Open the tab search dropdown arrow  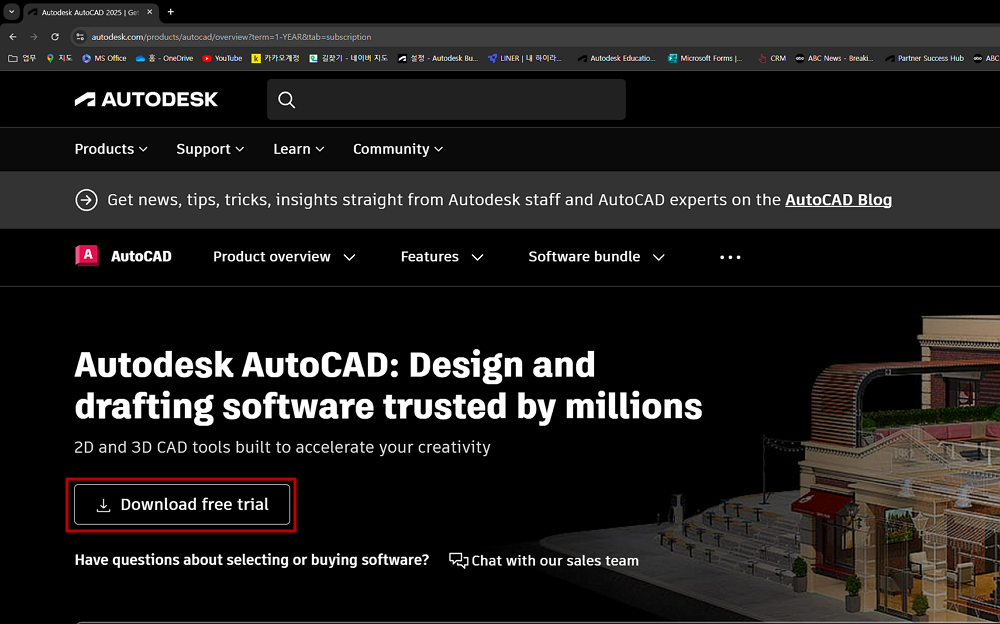coord(11,11)
